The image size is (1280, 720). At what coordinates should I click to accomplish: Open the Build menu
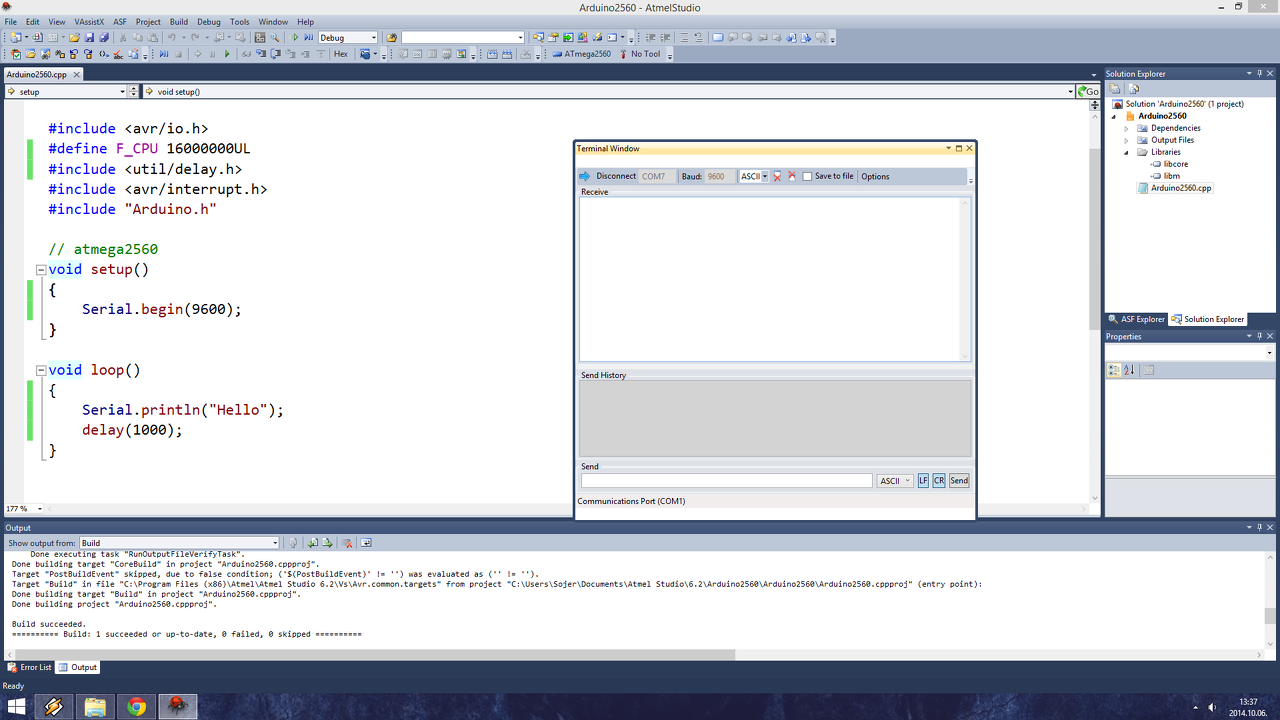[179, 22]
